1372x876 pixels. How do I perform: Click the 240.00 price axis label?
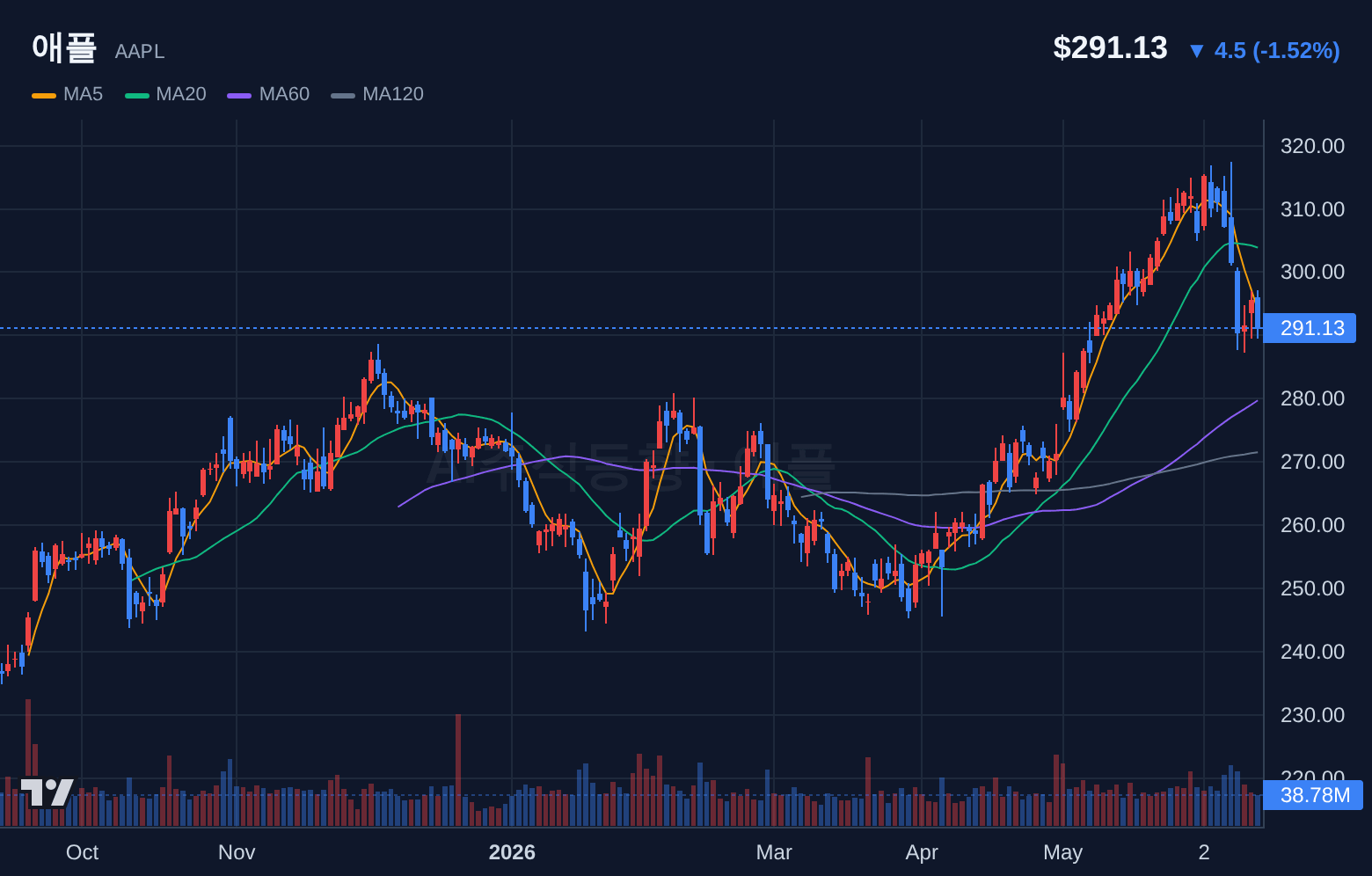click(x=1312, y=652)
